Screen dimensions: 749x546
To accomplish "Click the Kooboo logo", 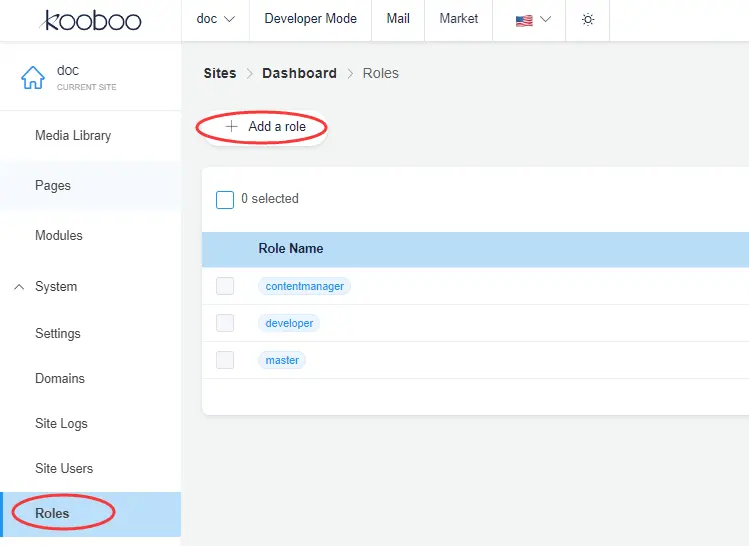I will tap(92, 20).
